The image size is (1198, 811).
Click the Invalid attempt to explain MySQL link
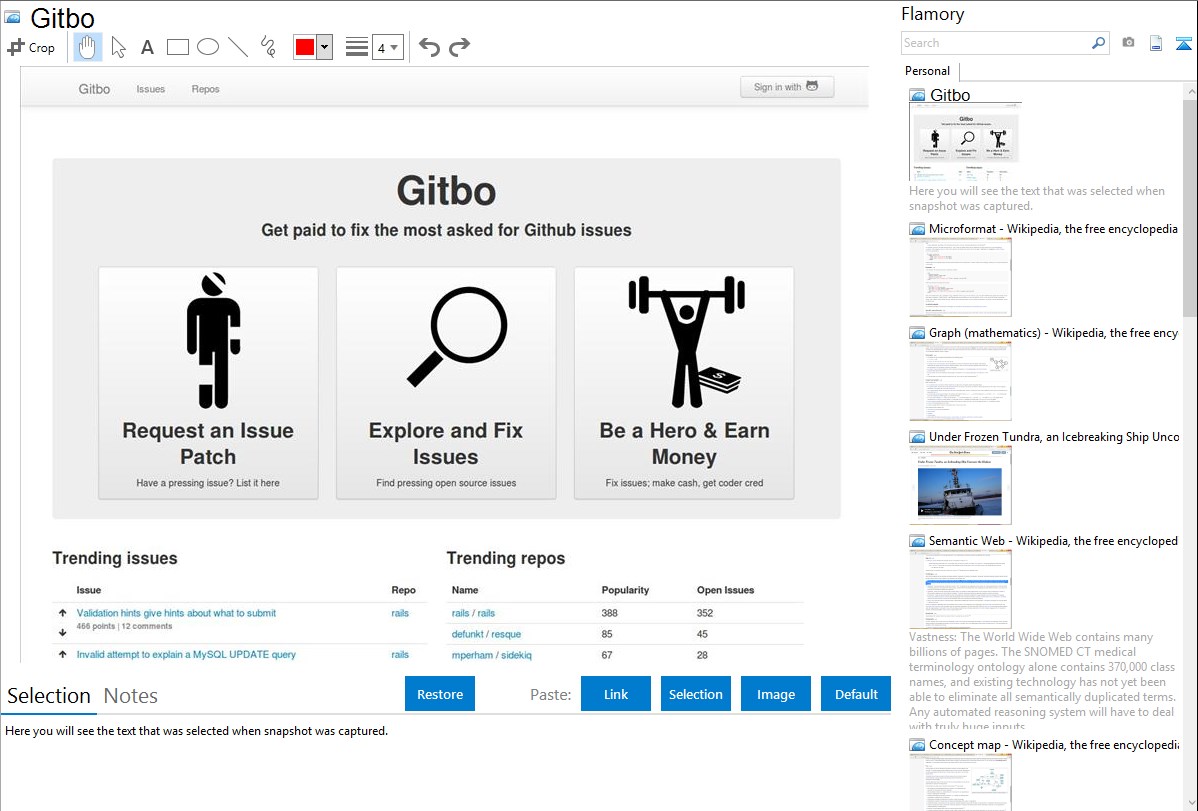[x=186, y=654]
